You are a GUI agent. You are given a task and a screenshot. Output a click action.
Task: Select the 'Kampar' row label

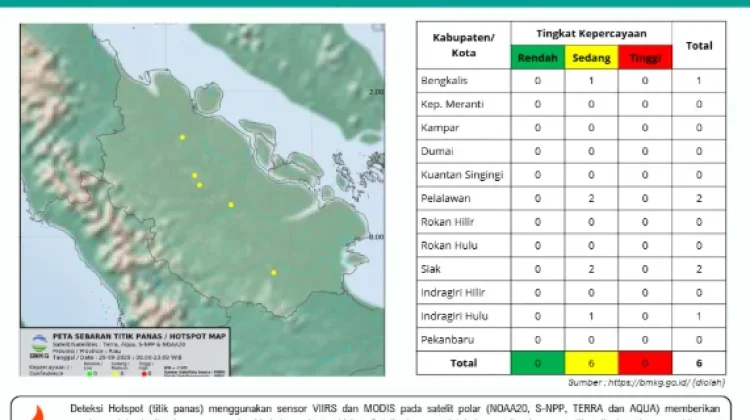[x=440, y=128]
